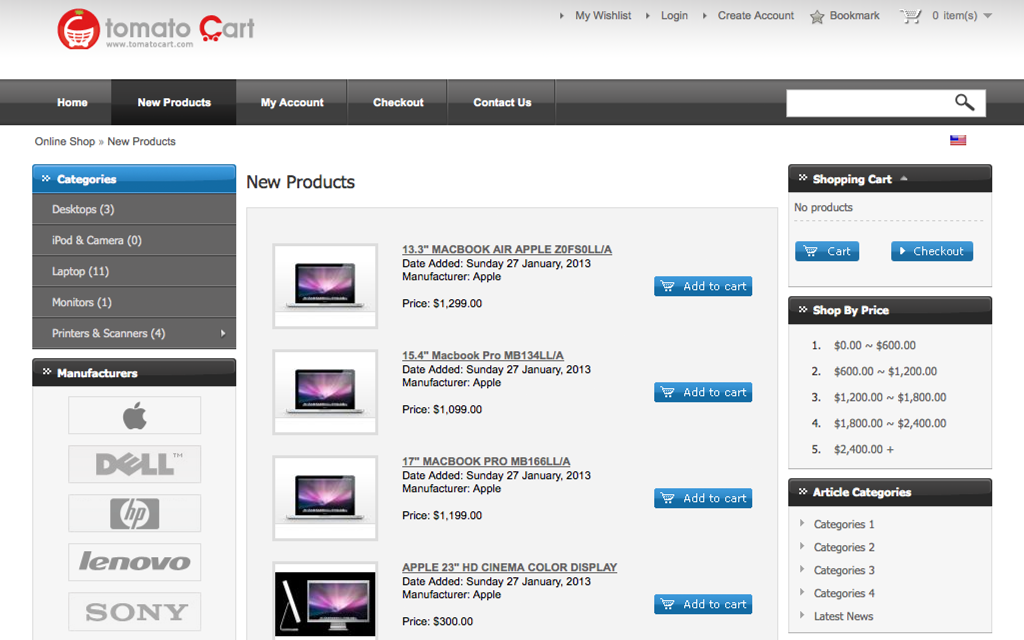Expand Categories 1 article category

pos(843,524)
